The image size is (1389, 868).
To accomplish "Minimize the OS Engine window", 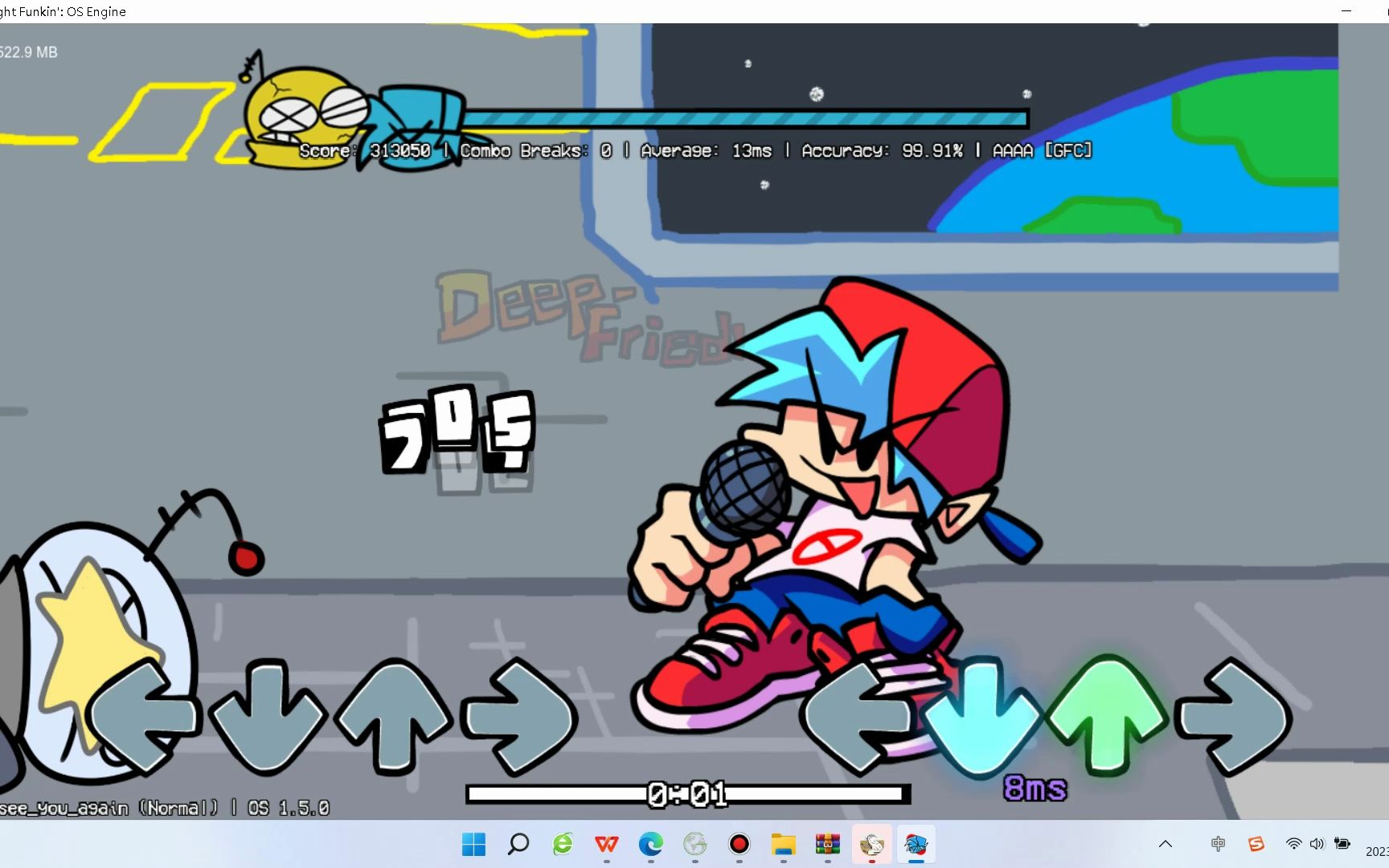I will [x=1346, y=11].
